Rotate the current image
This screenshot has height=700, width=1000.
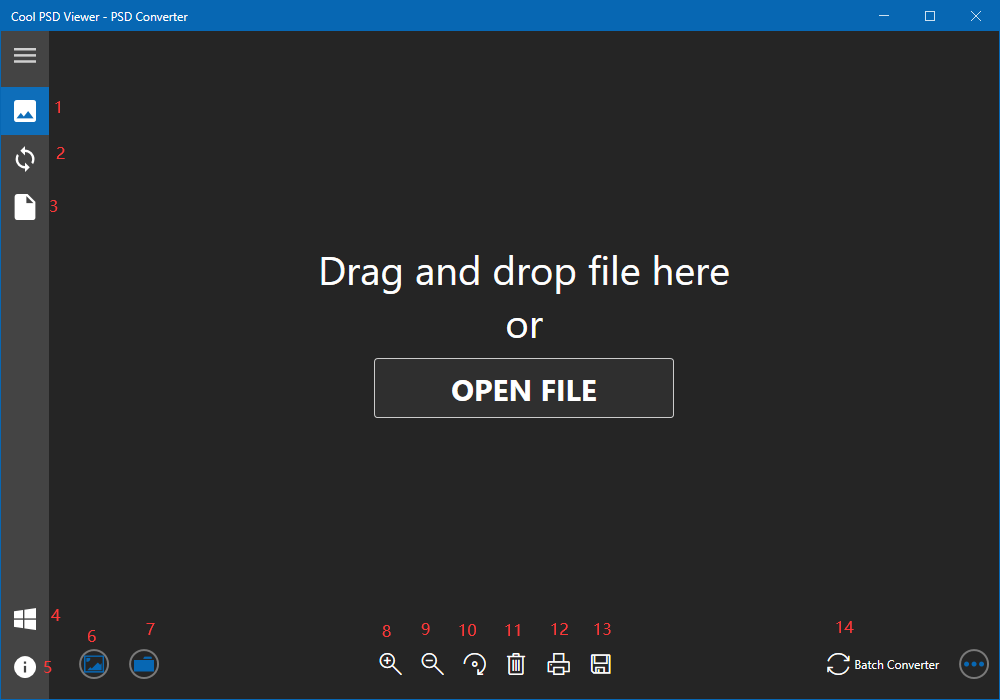coord(474,664)
